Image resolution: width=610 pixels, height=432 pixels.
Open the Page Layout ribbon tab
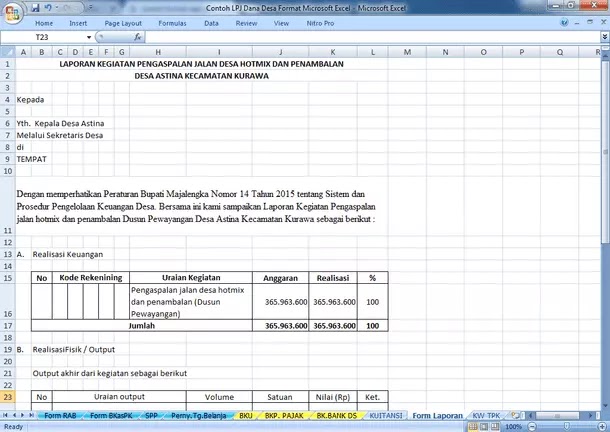pyautogui.click(x=123, y=23)
